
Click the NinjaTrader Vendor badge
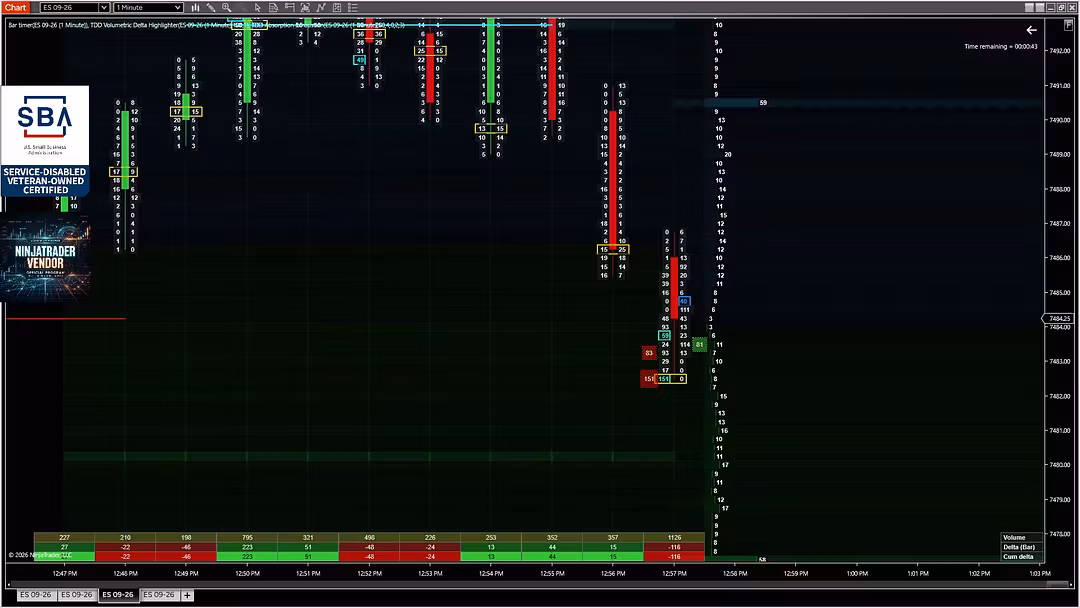coord(45,259)
